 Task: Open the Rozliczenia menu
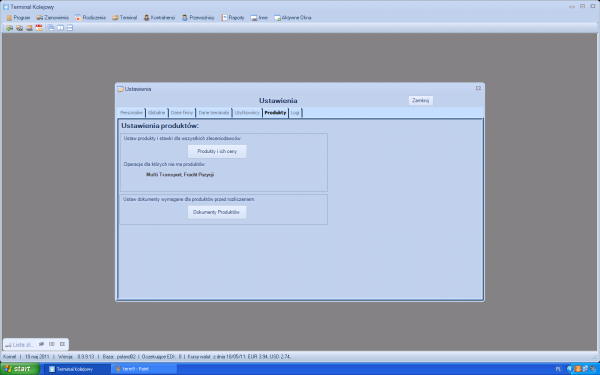pos(91,18)
